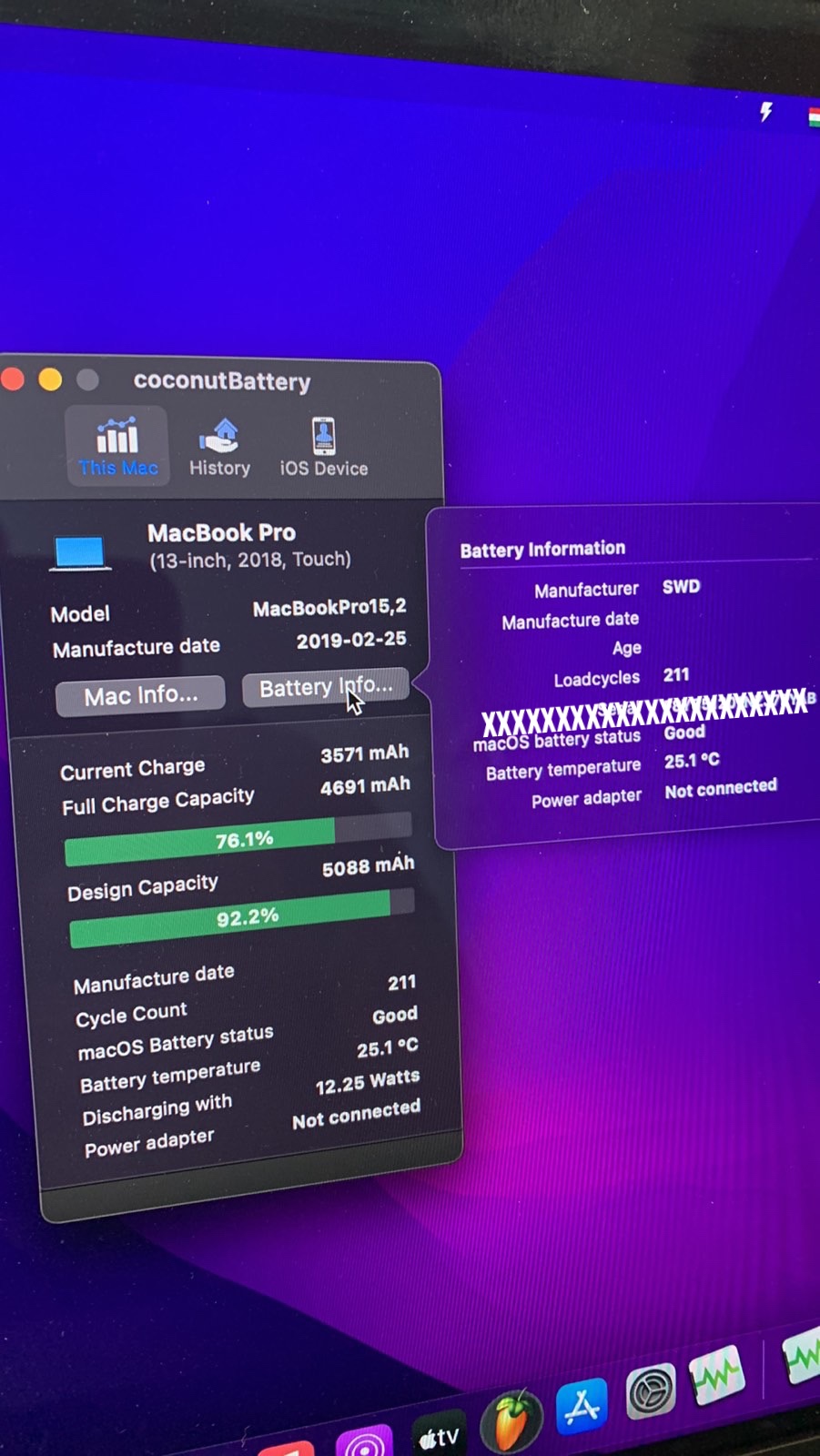
Task: Click the MacBook Pro heading
Action: [221, 532]
